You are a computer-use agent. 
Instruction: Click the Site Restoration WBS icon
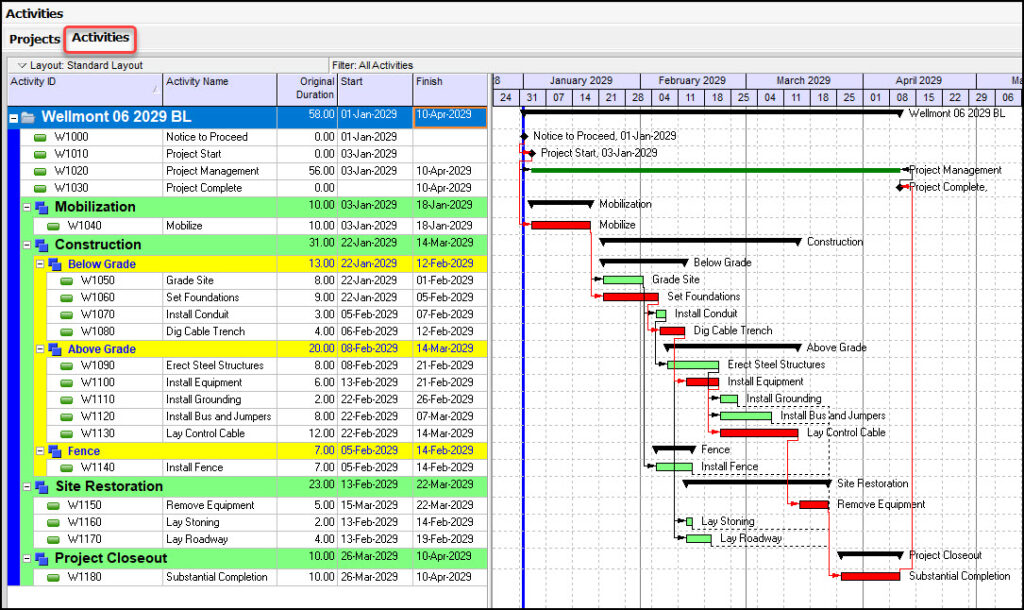click(42, 487)
